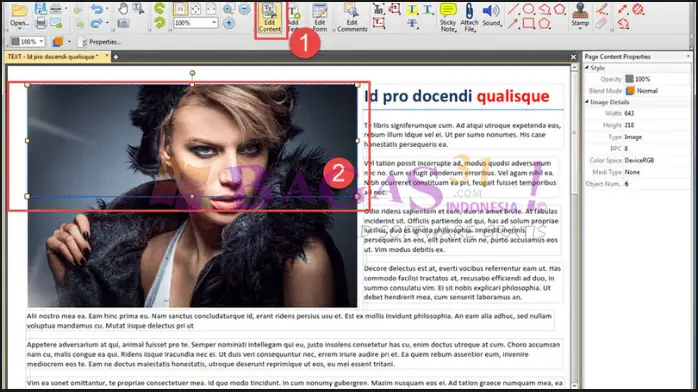Open the arrow beside orange color swatch
The image size is (698, 392).
pos(69,41)
